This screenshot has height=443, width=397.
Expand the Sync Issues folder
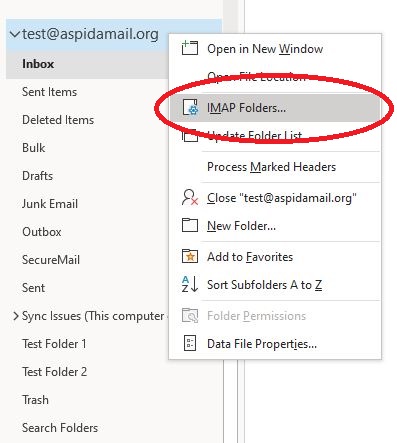coord(15,316)
